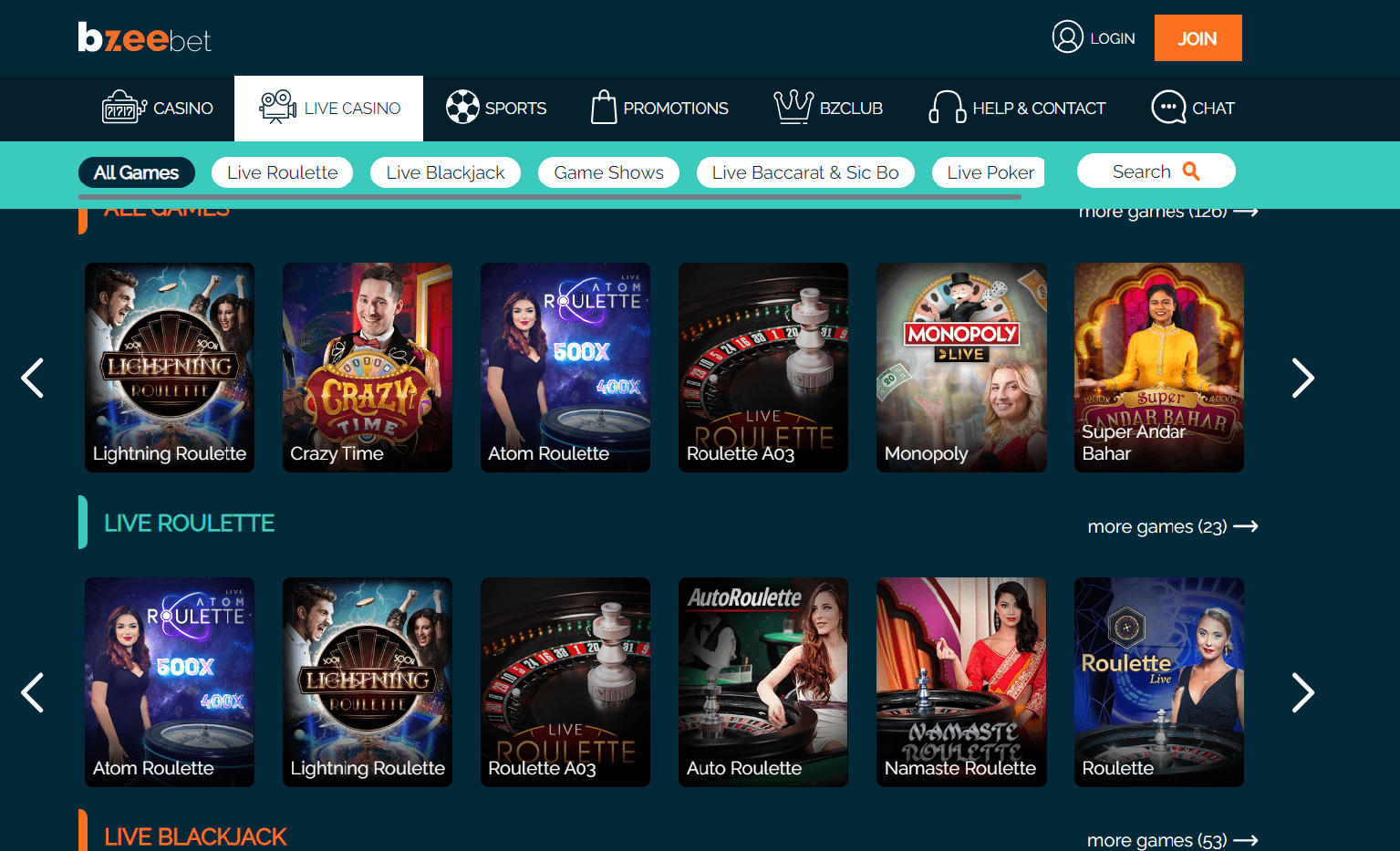Open Lightning Roulette in All Games row
Image resolution: width=1400 pixels, height=851 pixels.
point(170,368)
